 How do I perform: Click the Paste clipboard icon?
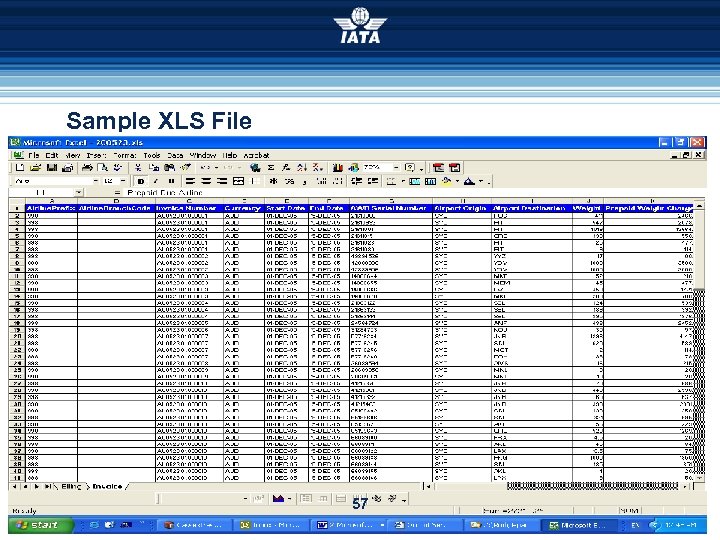tap(169, 168)
